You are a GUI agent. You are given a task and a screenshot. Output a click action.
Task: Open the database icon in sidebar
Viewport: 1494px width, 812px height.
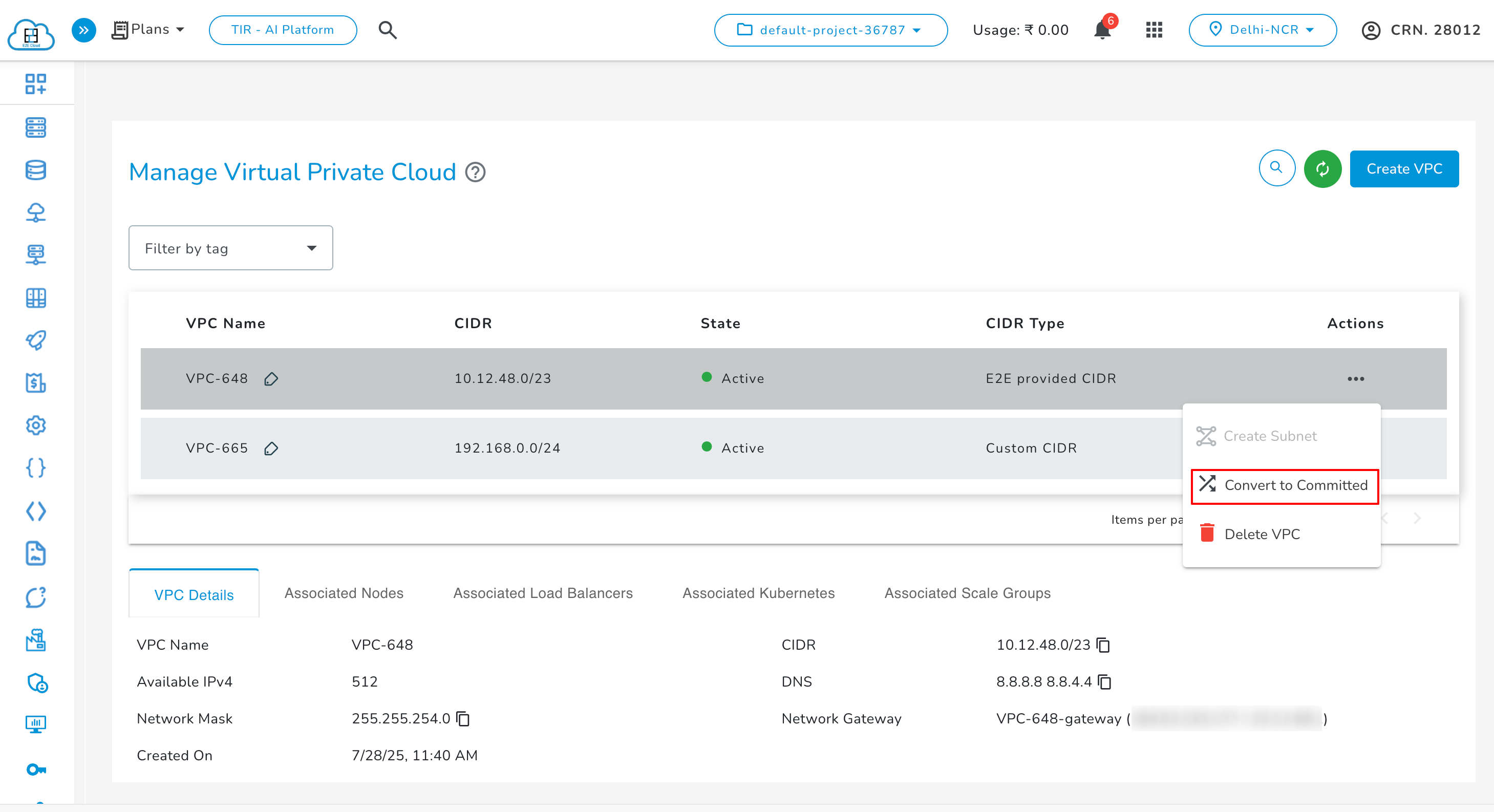[x=35, y=170]
